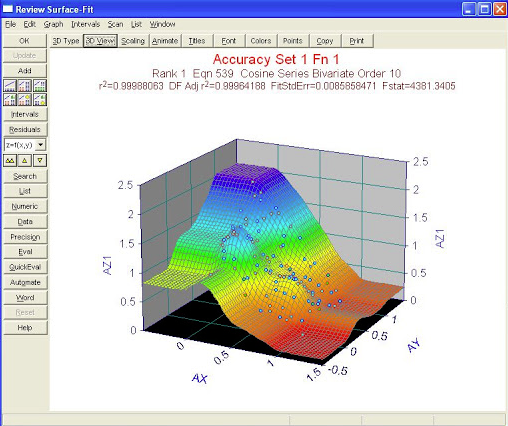Click the single yellow up-triangle icon
The height and width of the screenshot is (426, 508).
[25, 161]
